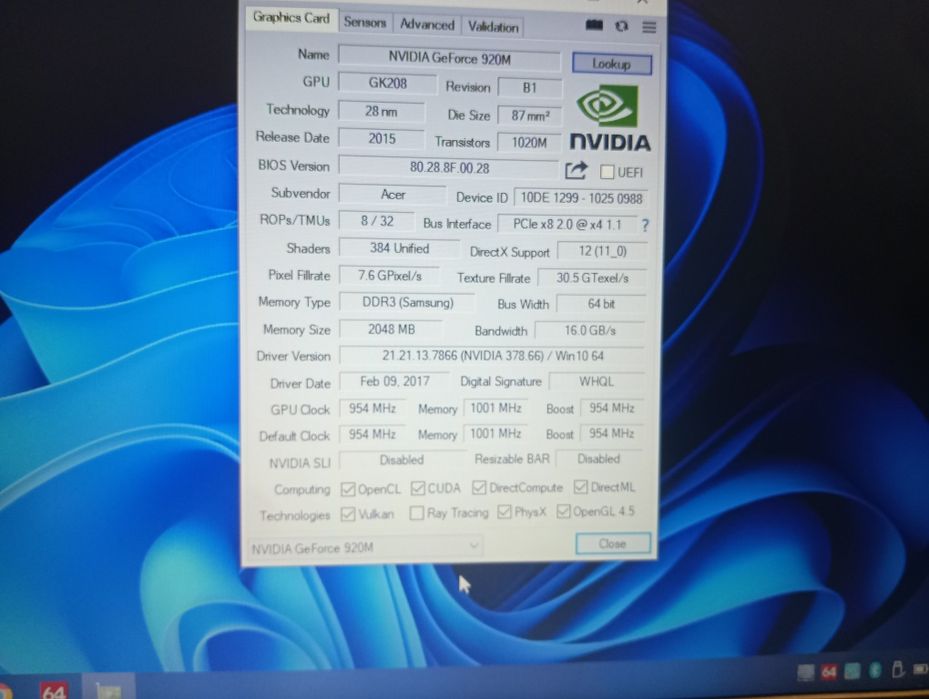Click the Bus Width value 64 bit
This screenshot has width=929, height=699.
click(x=601, y=304)
